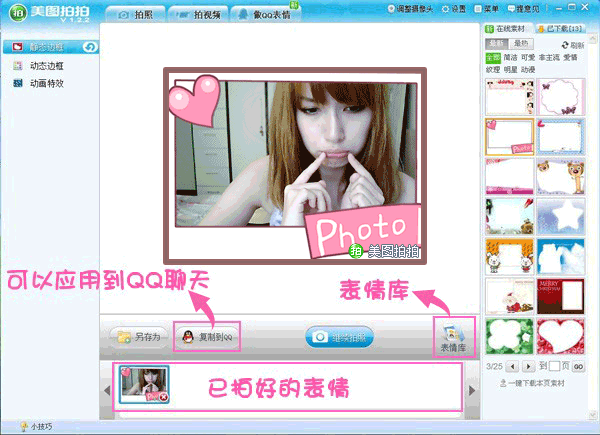Click the page number input box
Image resolution: width=600 pixels, height=435 pixels.
pos(554,366)
